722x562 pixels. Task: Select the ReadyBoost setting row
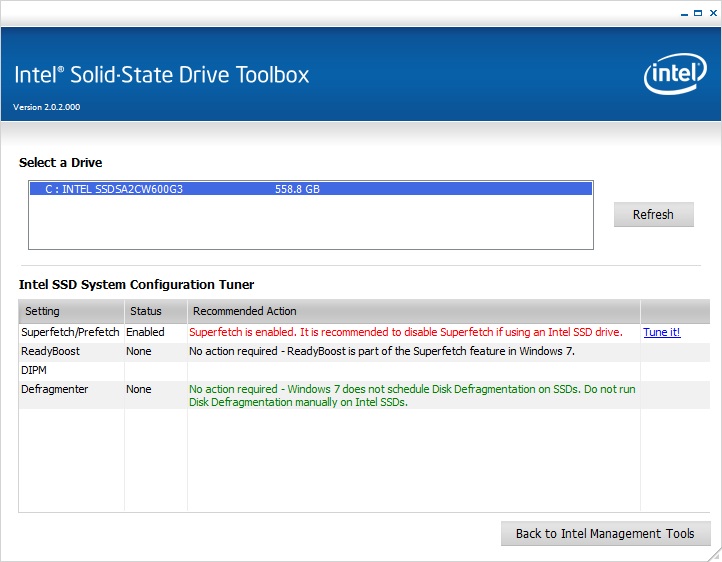(x=50, y=351)
